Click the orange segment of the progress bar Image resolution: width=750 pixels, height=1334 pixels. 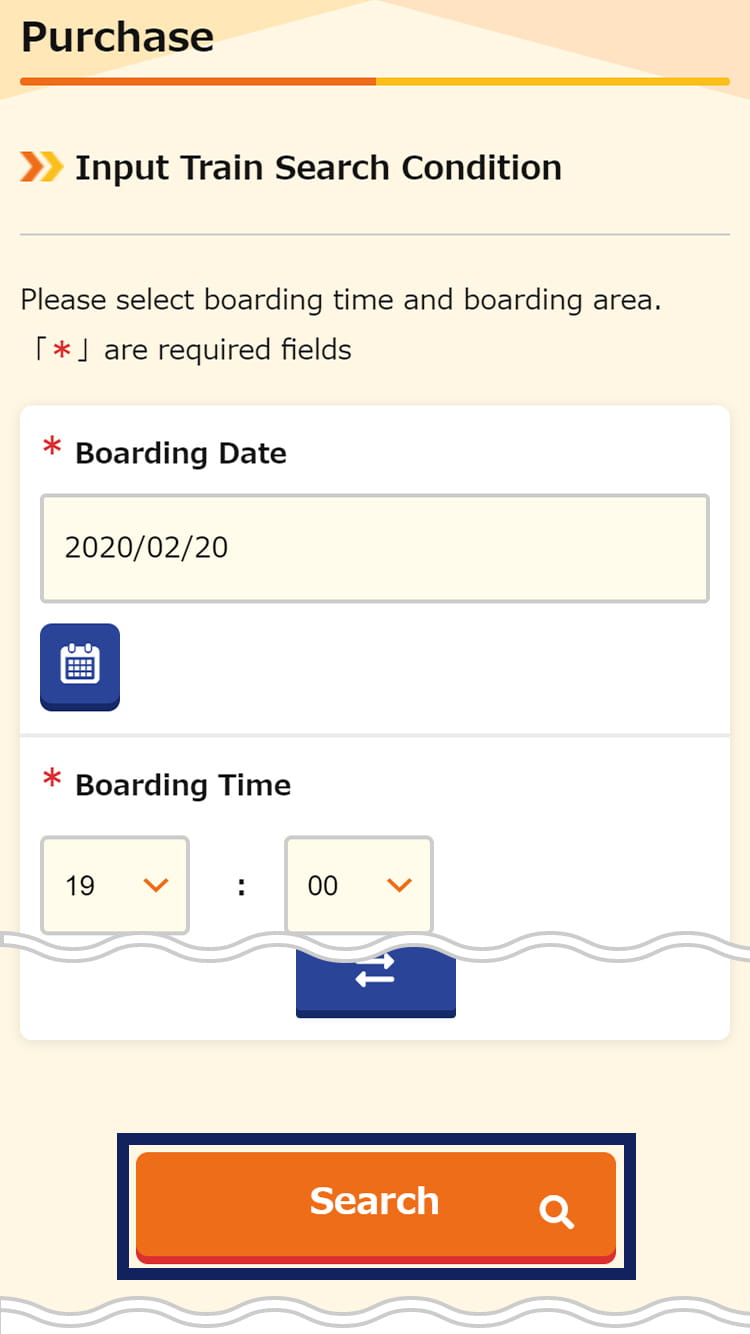click(x=198, y=81)
